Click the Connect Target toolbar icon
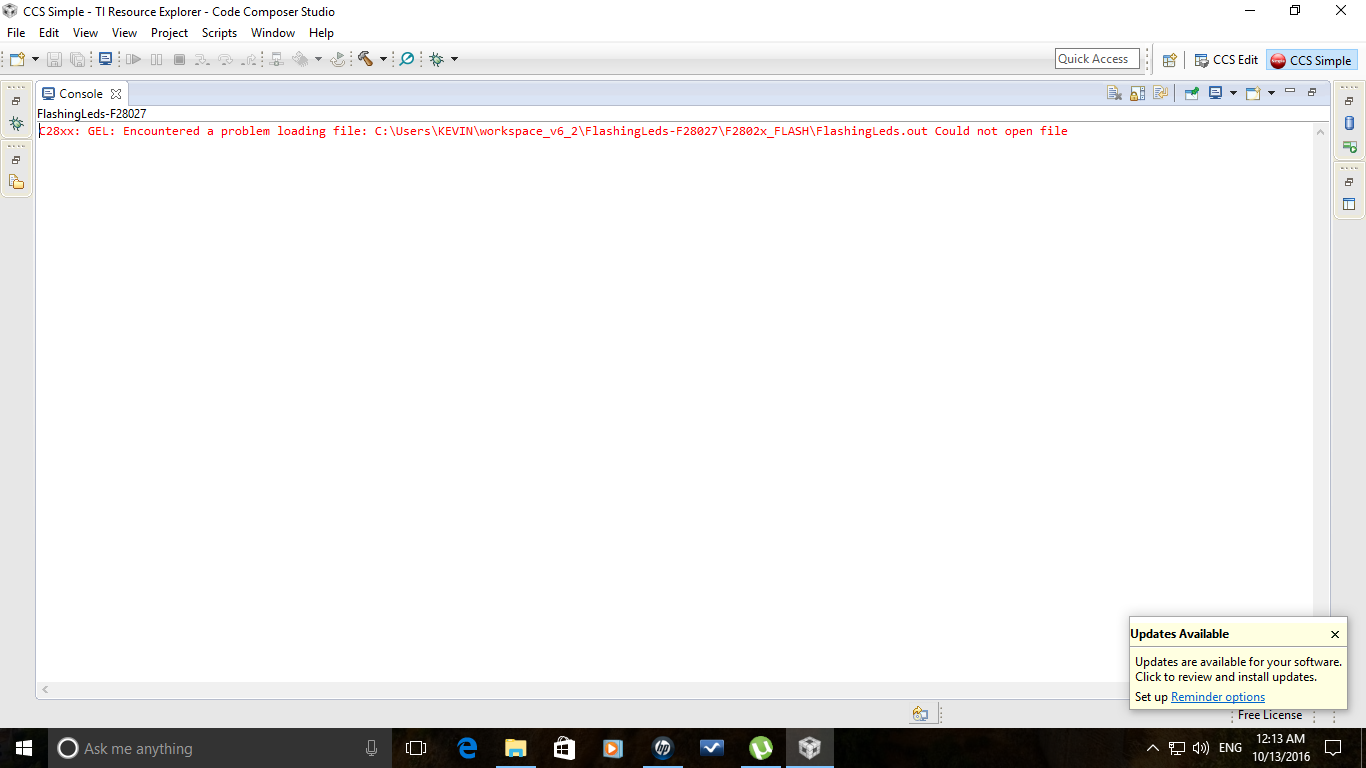 (278, 59)
